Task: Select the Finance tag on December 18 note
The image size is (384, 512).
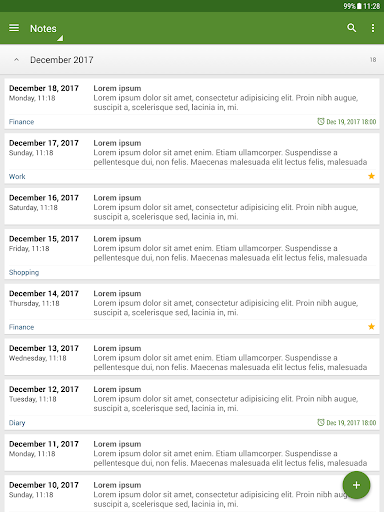Action: [x=21, y=122]
